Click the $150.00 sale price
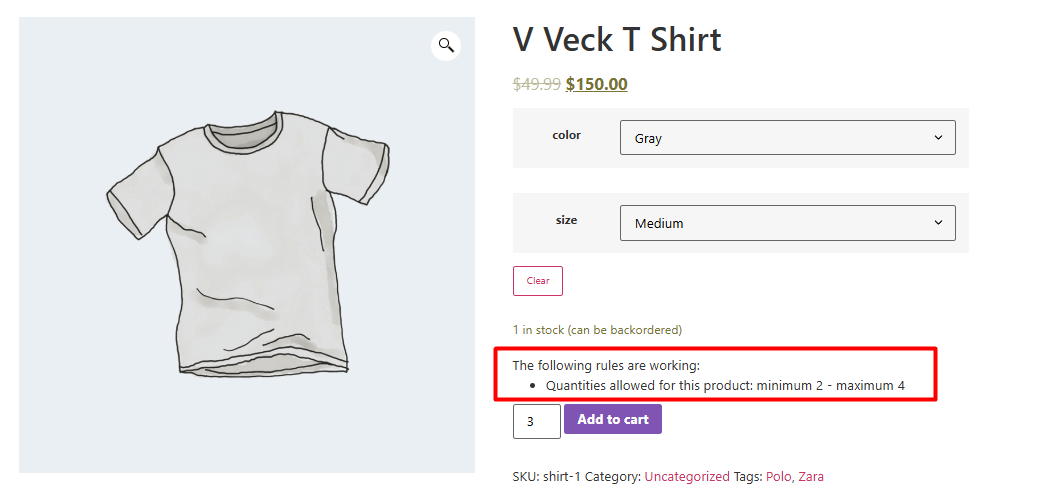 tap(596, 84)
